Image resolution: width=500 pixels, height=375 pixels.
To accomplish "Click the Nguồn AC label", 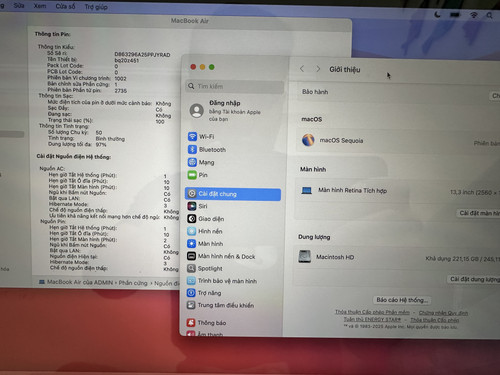I will 52,168.
